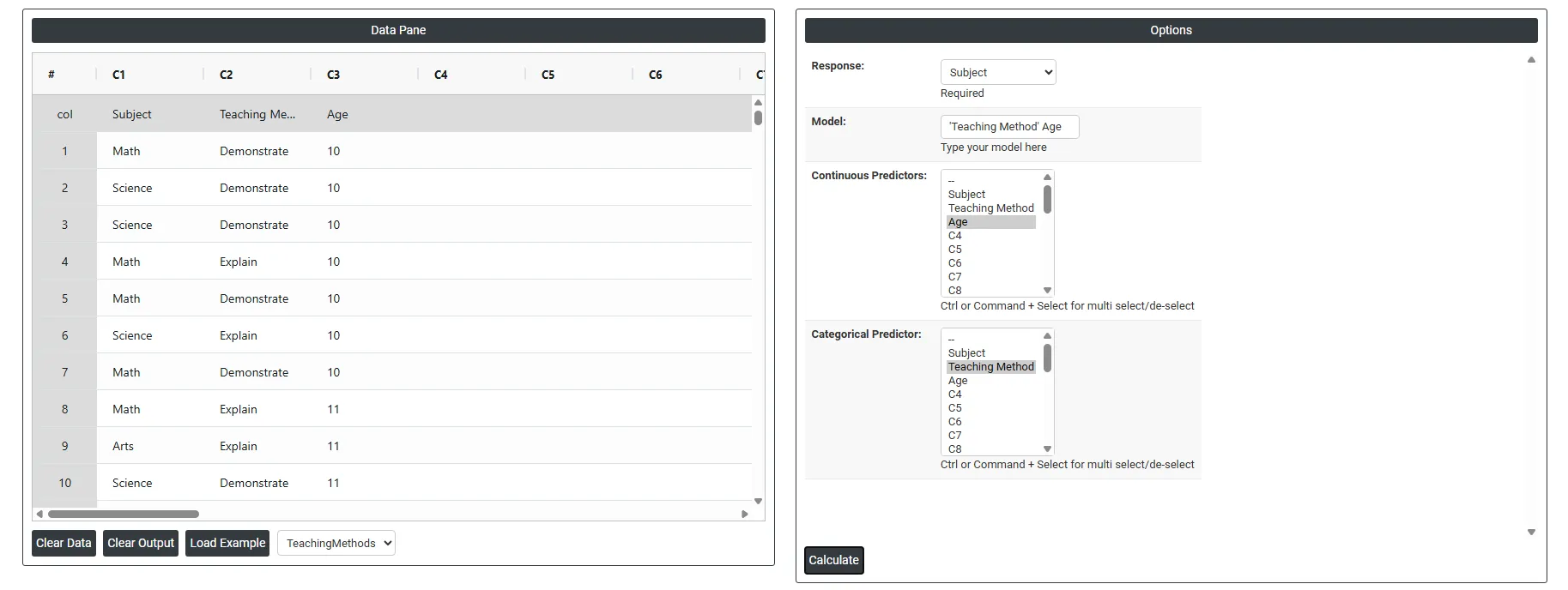Select C7 in Categorical Predictor list
Image resolution: width=1568 pixels, height=590 pixels.
pos(991,436)
